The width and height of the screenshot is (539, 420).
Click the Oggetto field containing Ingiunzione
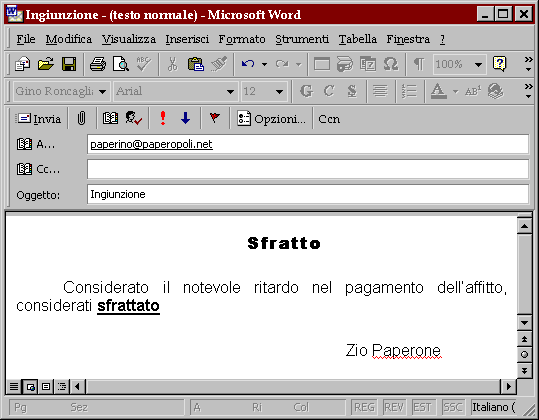coord(308,194)
